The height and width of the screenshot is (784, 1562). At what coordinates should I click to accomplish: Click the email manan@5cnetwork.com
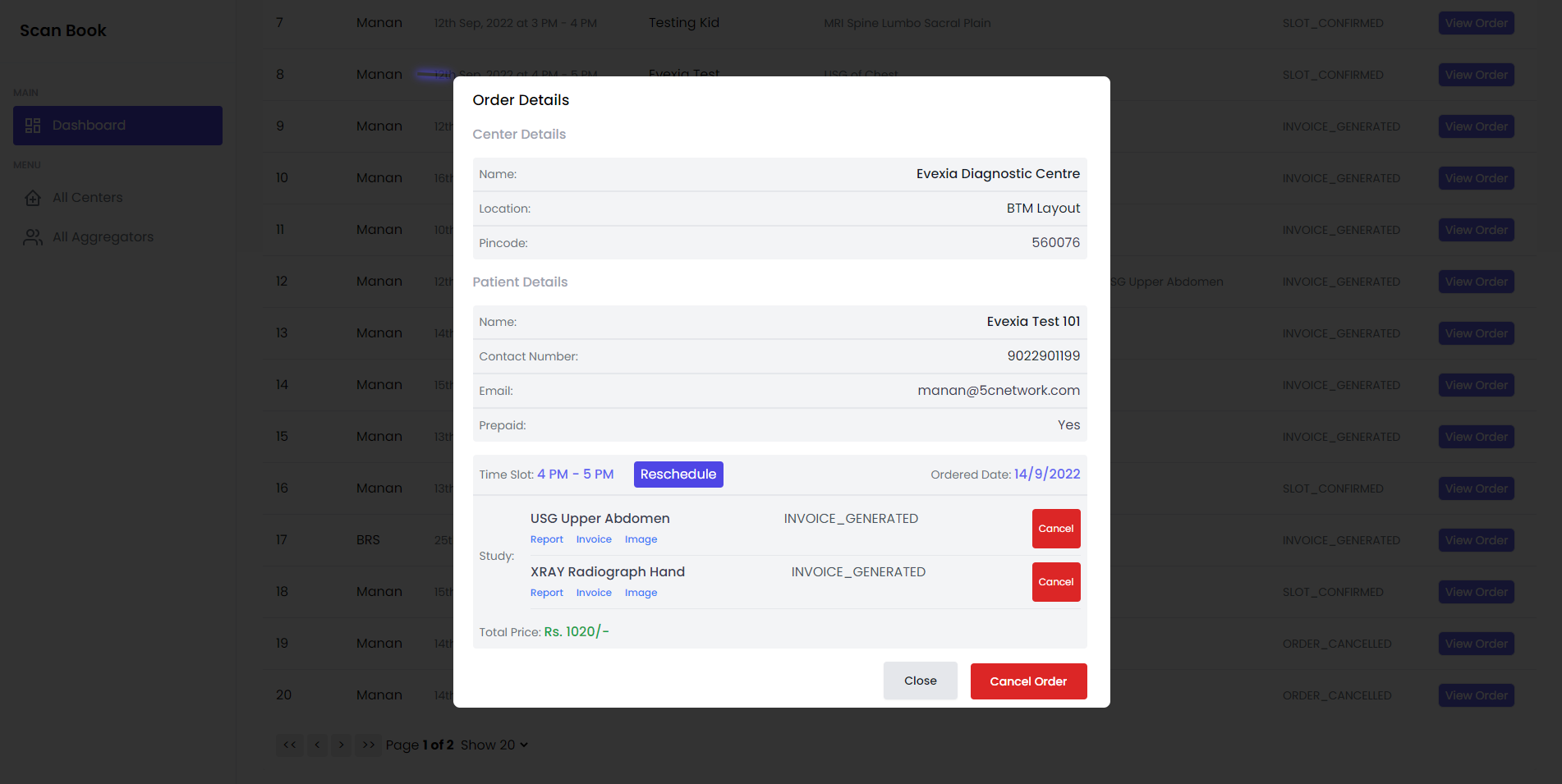tap(999, 391)
